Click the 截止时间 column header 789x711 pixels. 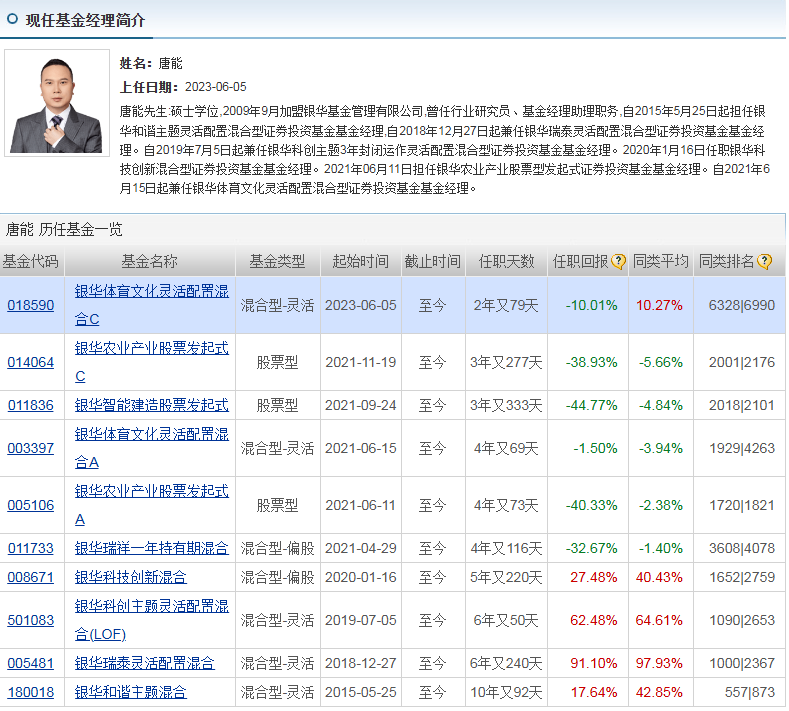point(433,262)
